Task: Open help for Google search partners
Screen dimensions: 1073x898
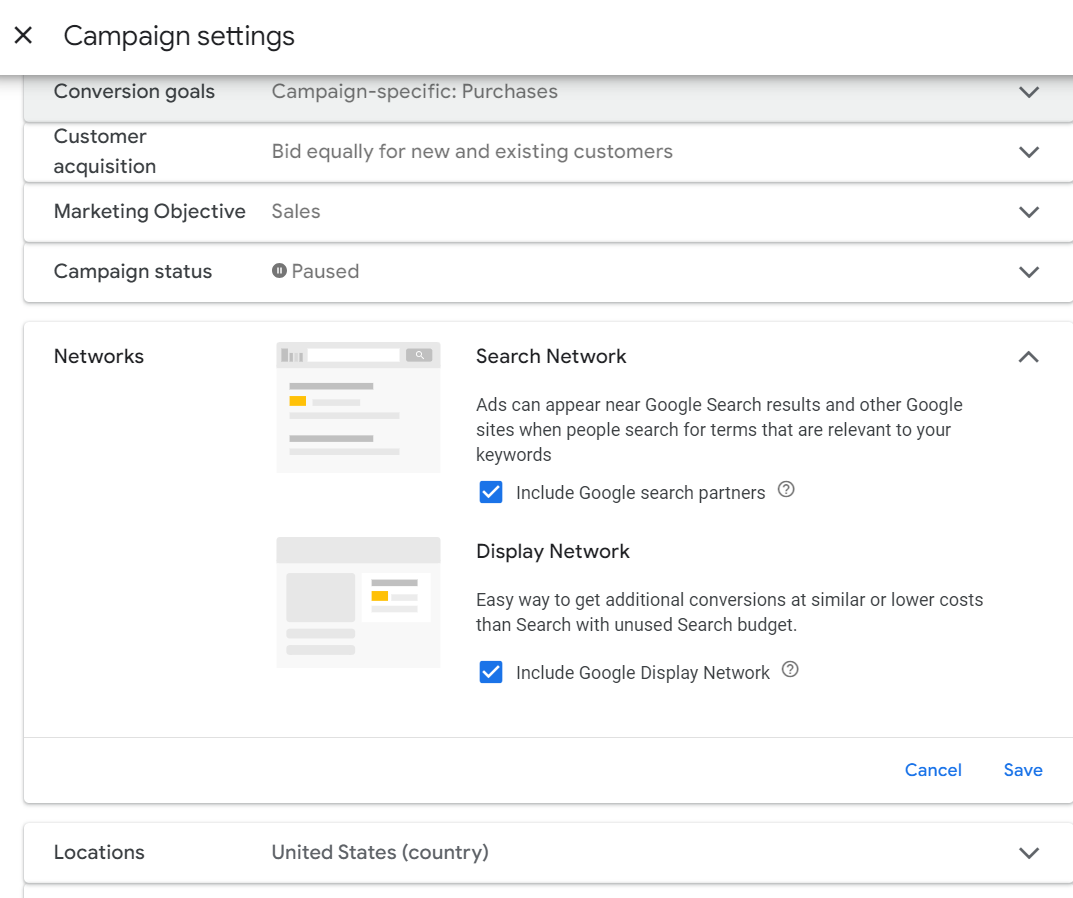Action: 786,489
